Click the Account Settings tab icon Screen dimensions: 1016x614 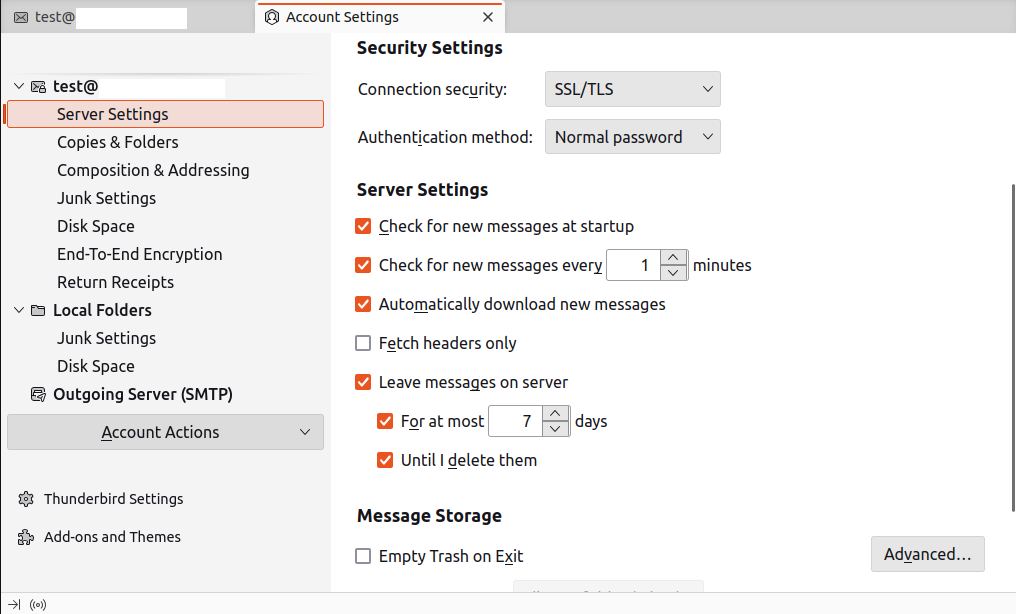[271, 17]
